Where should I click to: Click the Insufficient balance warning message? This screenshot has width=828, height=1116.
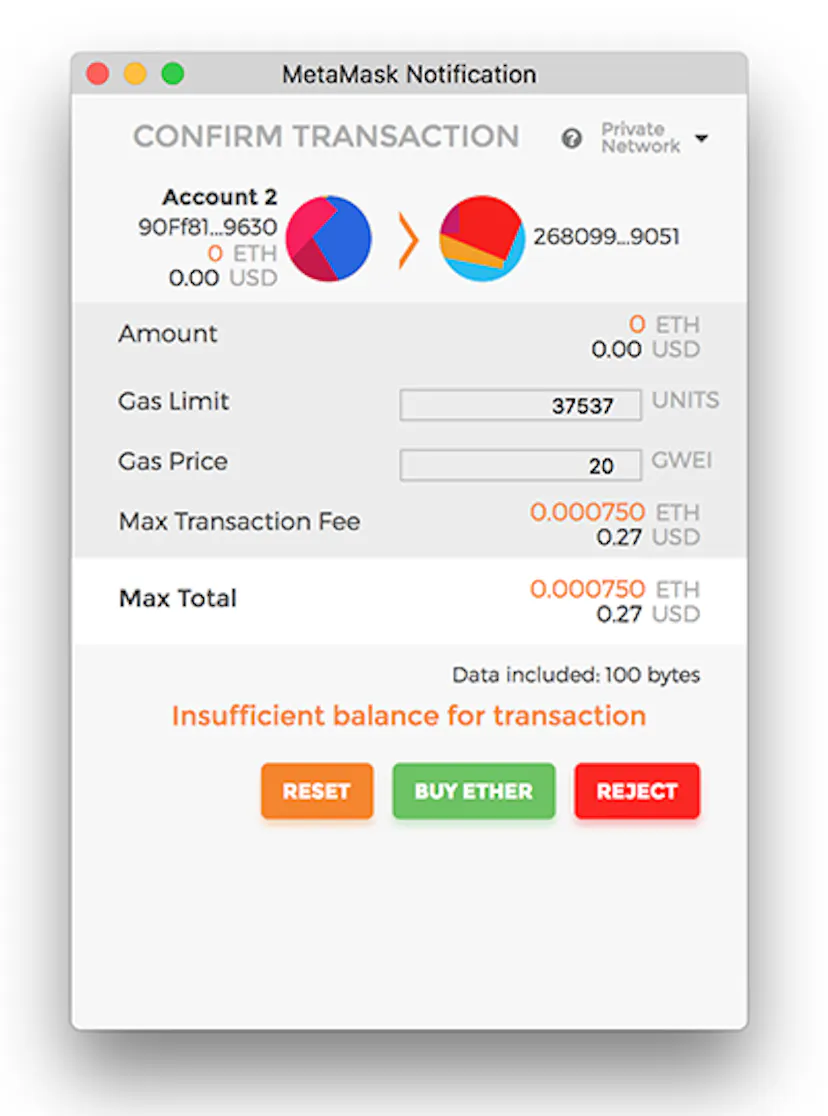coord(409,715)
